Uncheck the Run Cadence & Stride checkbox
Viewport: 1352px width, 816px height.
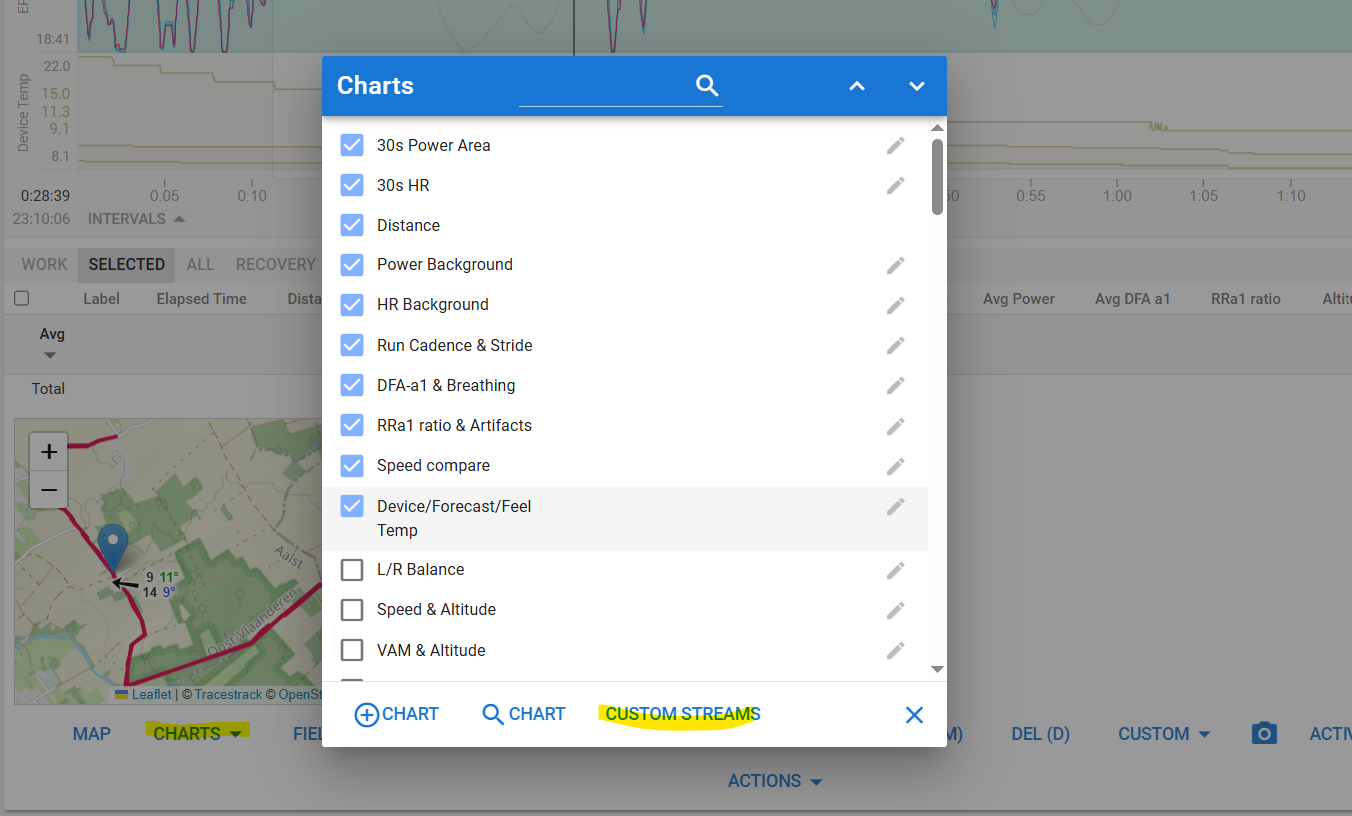click(352, 345)
